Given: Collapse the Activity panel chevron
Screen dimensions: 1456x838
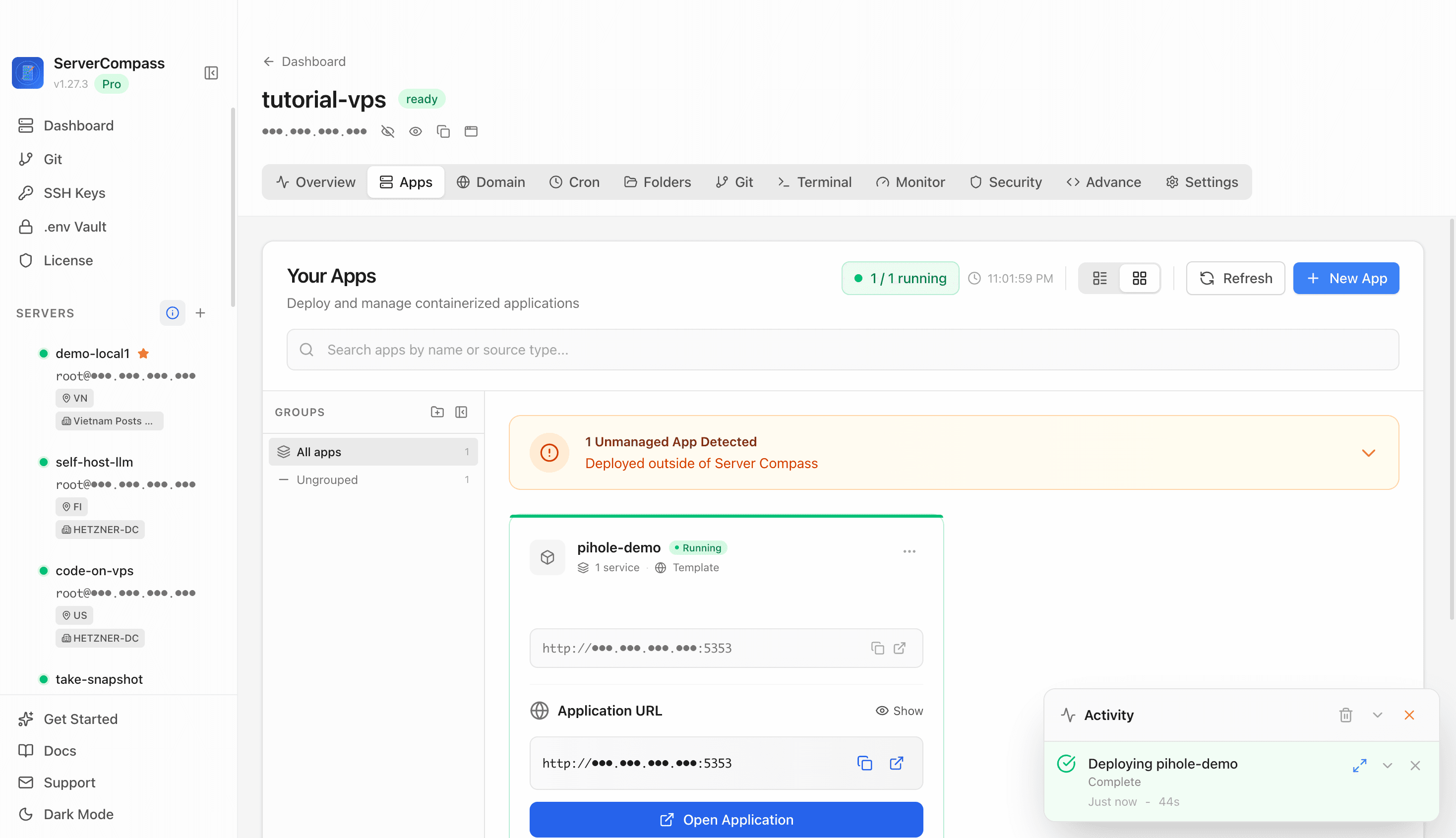Looking at the screenshot, I should pos(1378,716).
